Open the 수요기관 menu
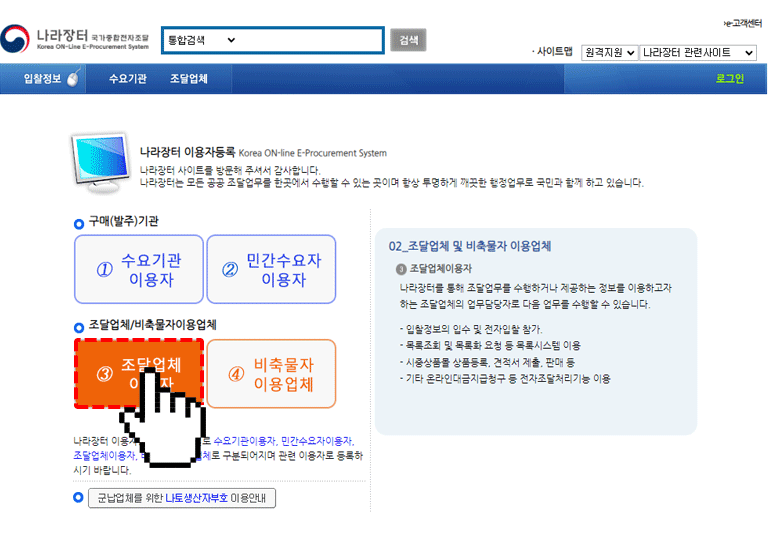770x548 pixels. click(x=128, y=79)
